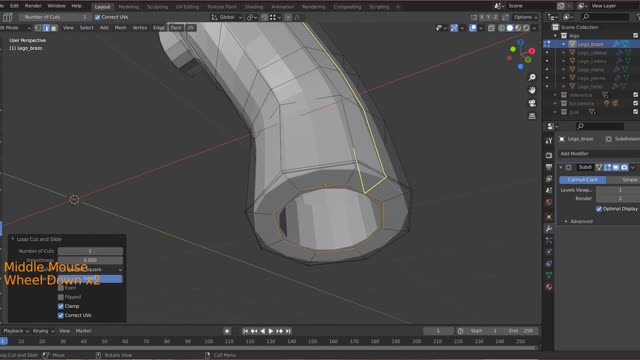Click Number of Cuts field in Loop Cut panel

point(90,251)
